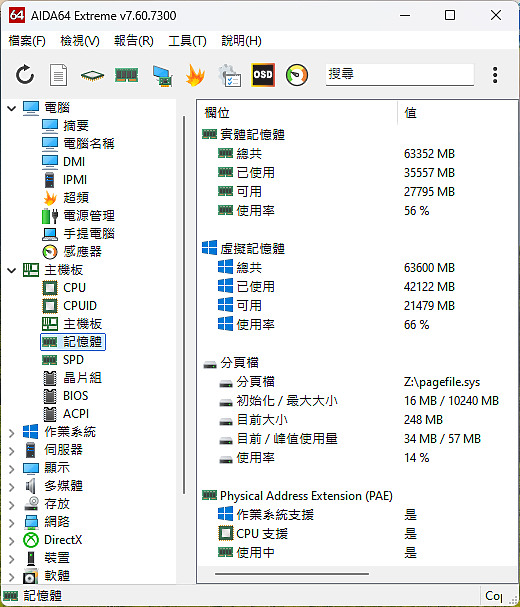Open the memory benchmark RAM icon in toolbar

[x=127, y=75]
